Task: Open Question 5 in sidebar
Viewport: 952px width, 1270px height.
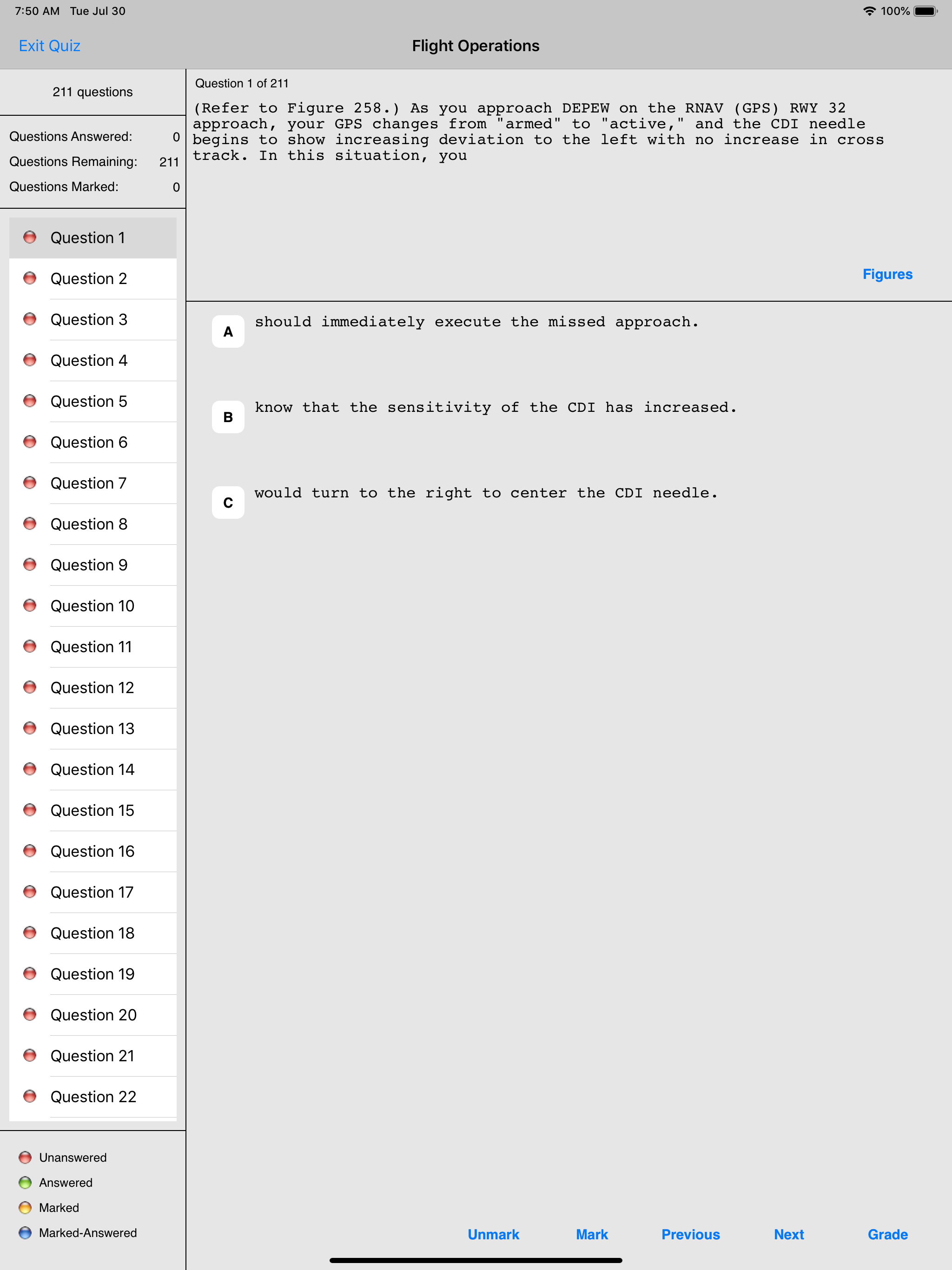Action: [x=93, y=401]
